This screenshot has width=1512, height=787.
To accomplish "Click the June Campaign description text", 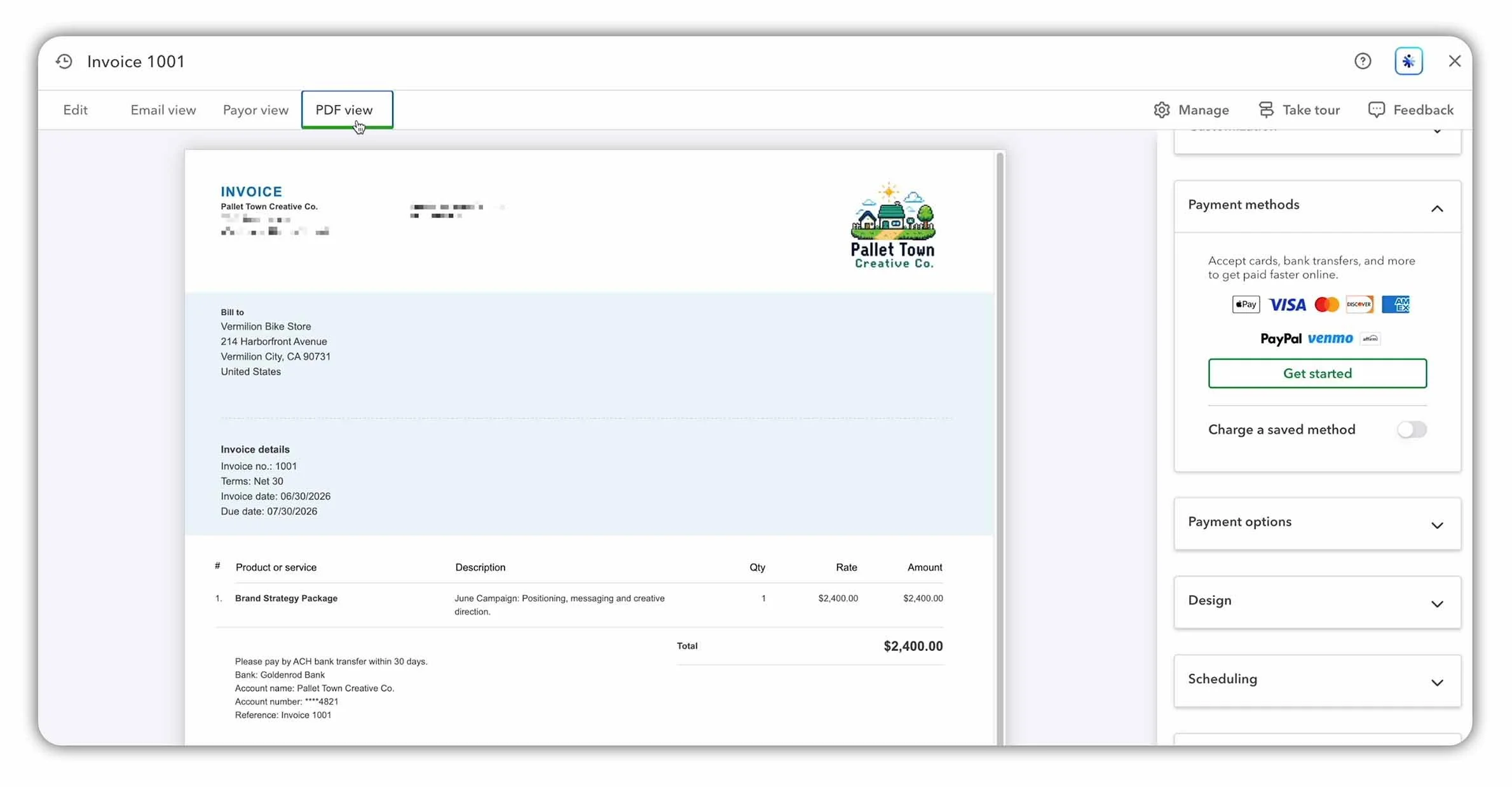I will tap(559, 605).
